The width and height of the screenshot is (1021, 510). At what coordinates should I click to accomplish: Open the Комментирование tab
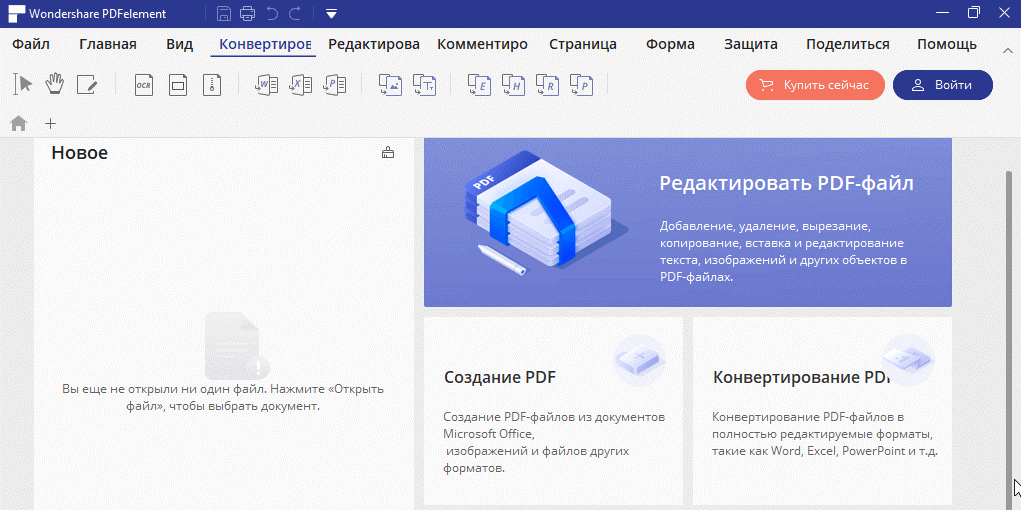(483, 44)
